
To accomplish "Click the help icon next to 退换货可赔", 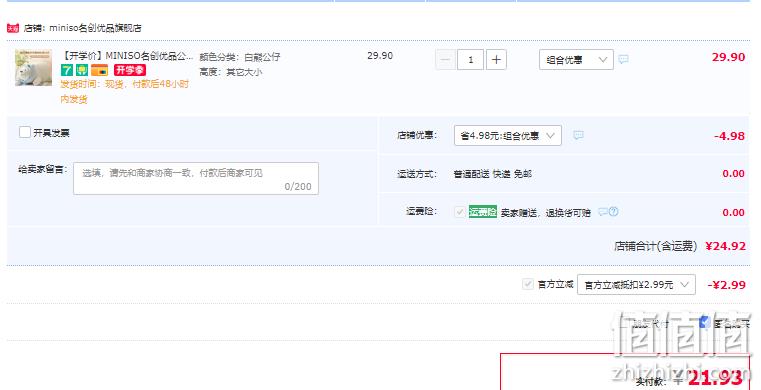I will point(613,211).
